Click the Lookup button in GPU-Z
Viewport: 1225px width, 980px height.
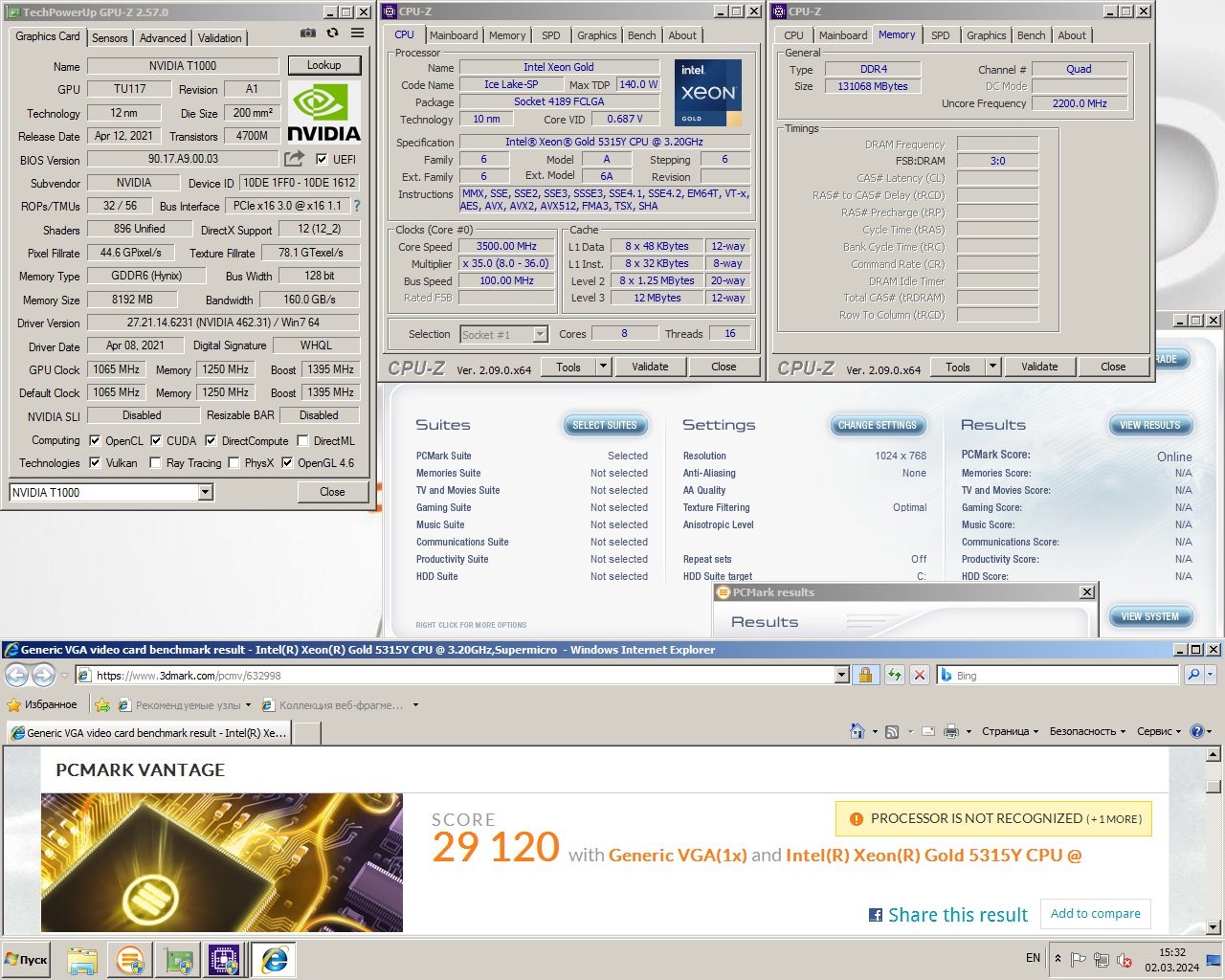324,65
